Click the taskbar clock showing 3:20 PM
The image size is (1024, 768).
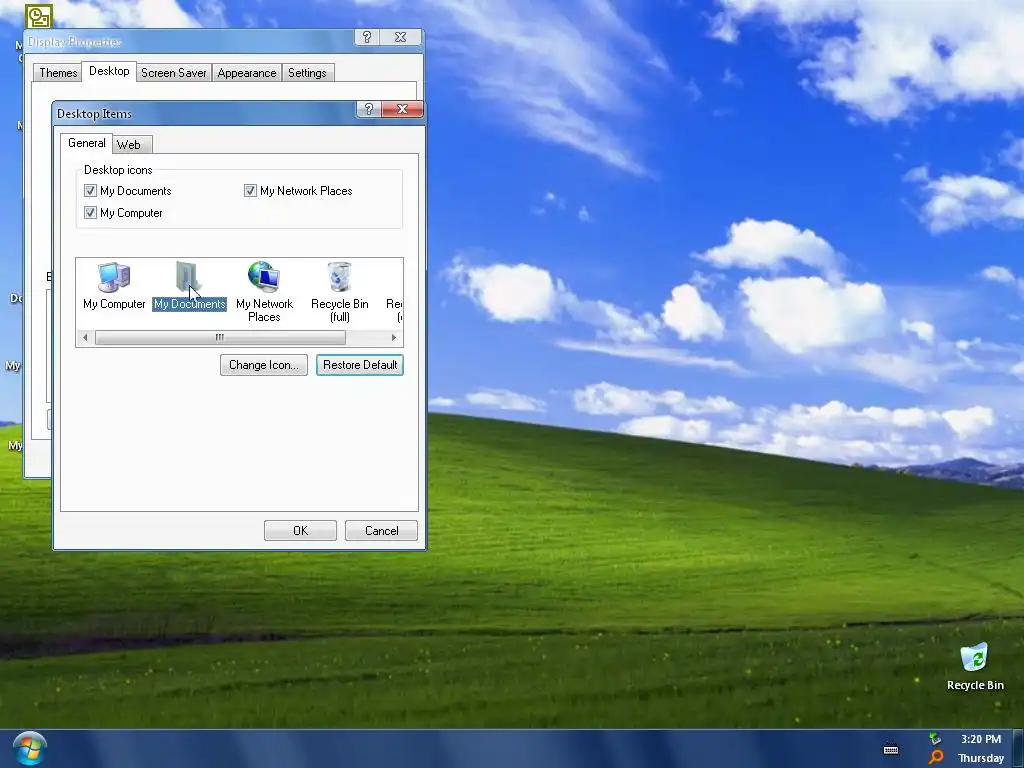tap(981, 739)
